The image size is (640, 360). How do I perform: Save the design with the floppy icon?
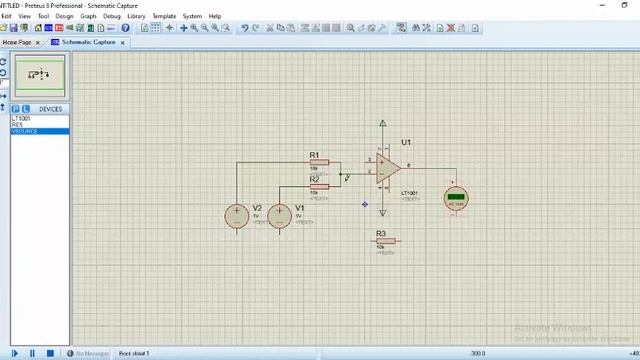[13, 28]
